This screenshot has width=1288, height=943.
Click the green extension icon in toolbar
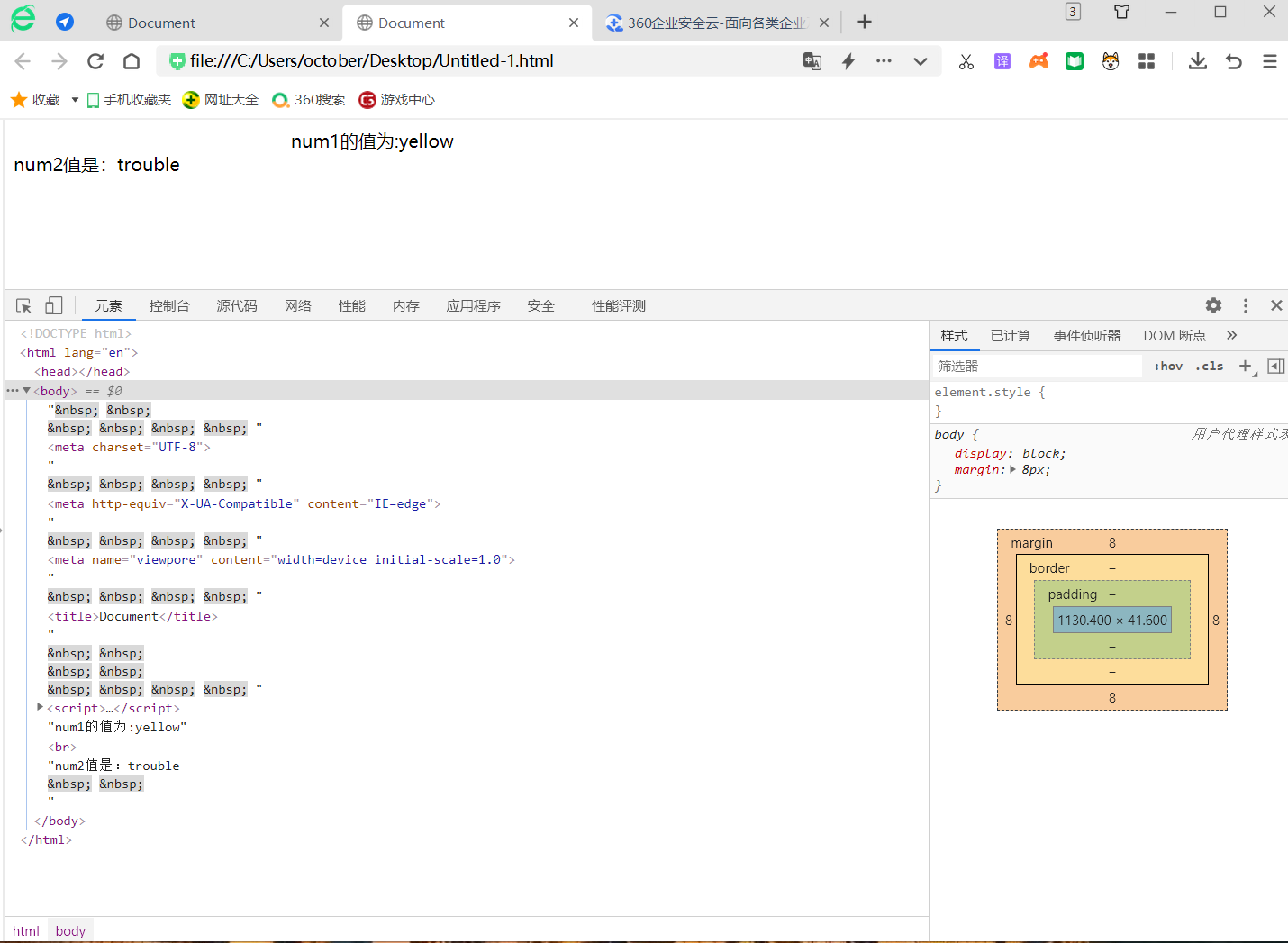coord(1075,61)
